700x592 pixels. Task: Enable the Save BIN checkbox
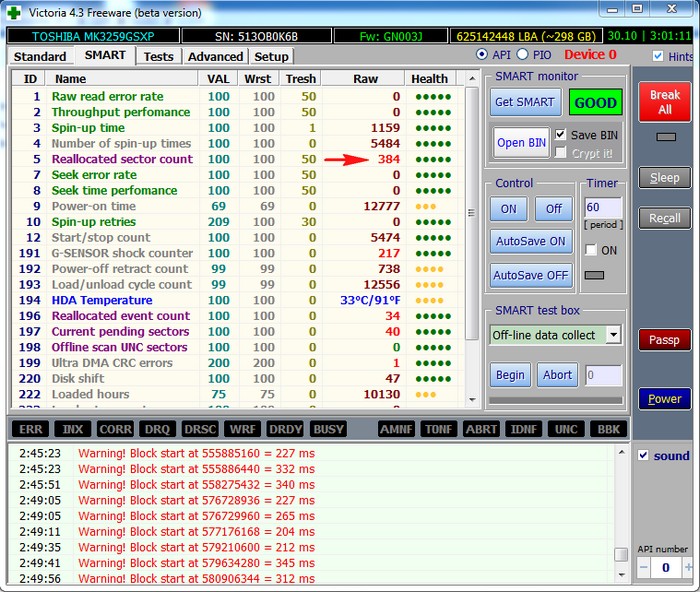pos(560,134)
